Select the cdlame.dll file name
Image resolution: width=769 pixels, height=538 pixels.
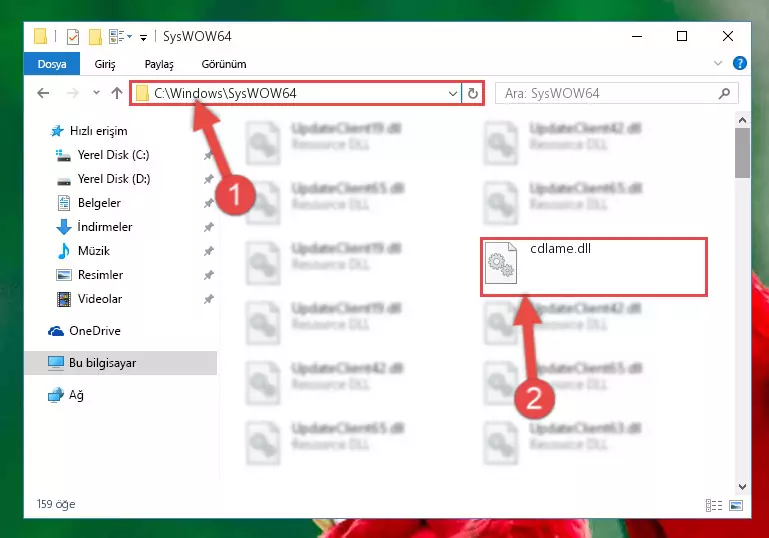[x=560, y=249]
